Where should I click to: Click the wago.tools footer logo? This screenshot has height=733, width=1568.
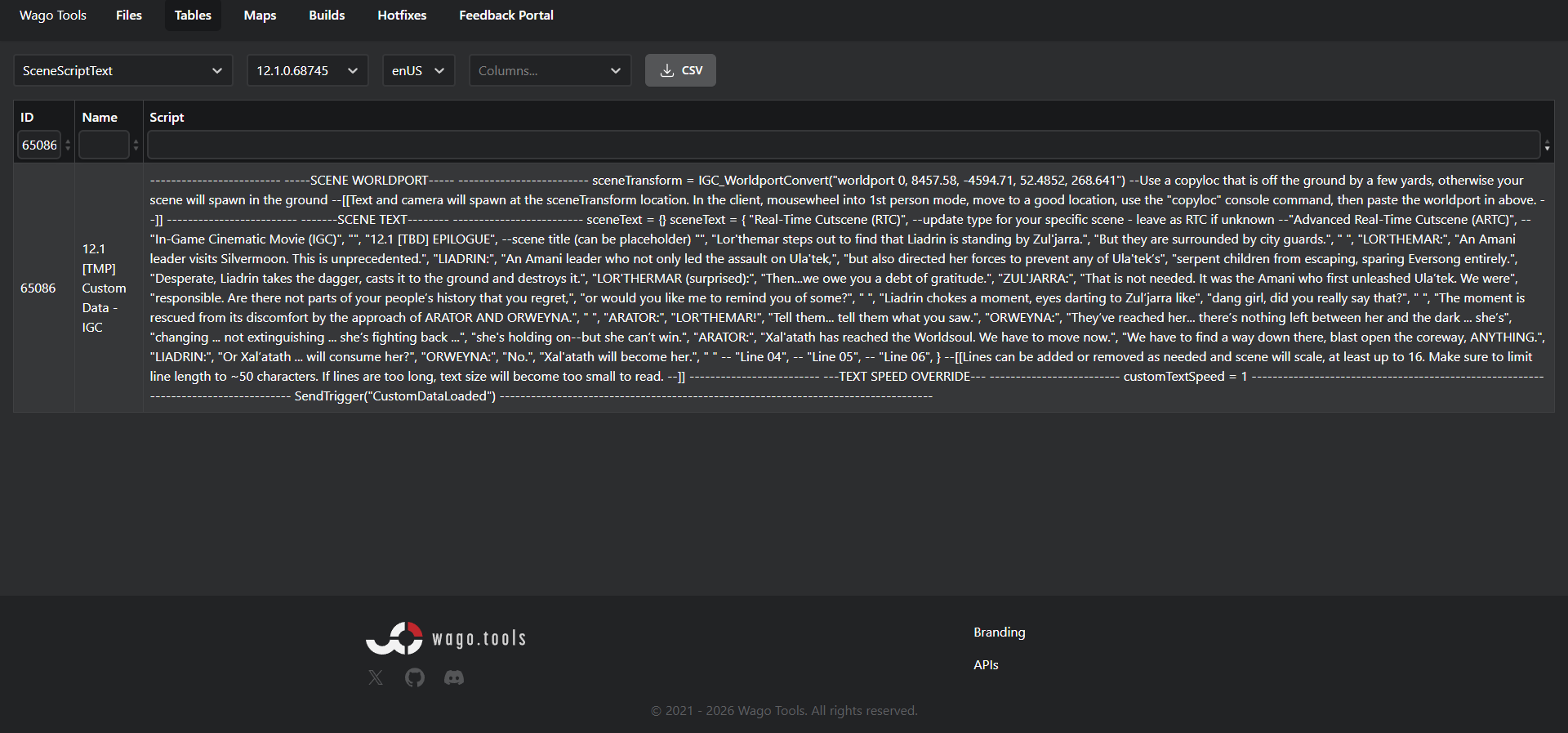coord(446,638)
